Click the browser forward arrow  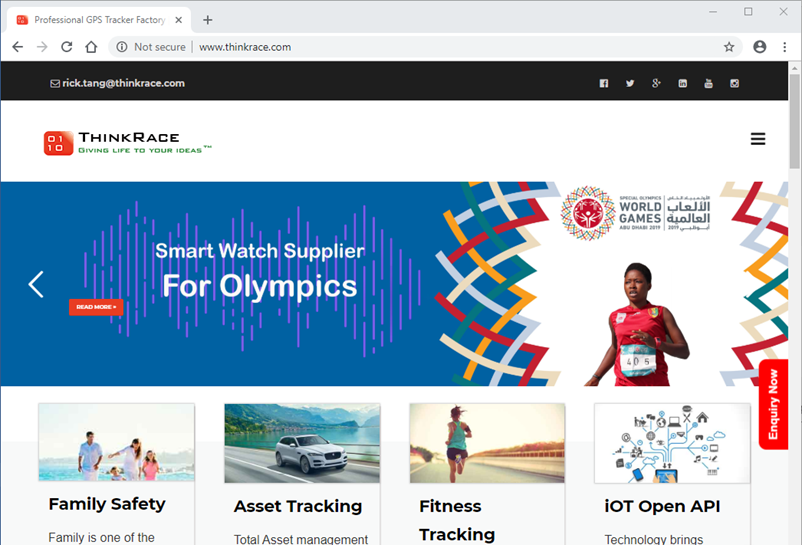click(x=42, y=47)
